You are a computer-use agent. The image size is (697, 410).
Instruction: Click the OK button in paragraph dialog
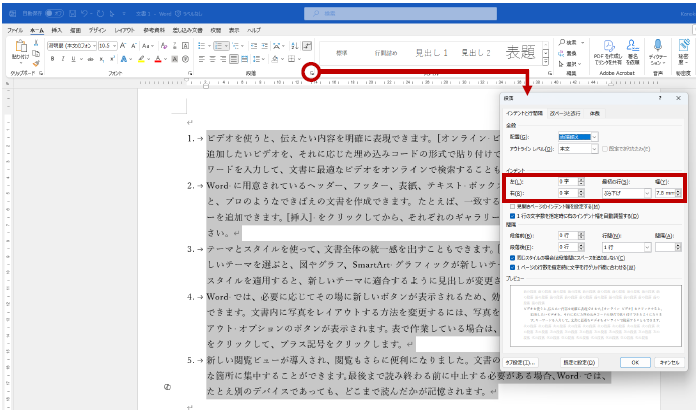coord(634,362)
